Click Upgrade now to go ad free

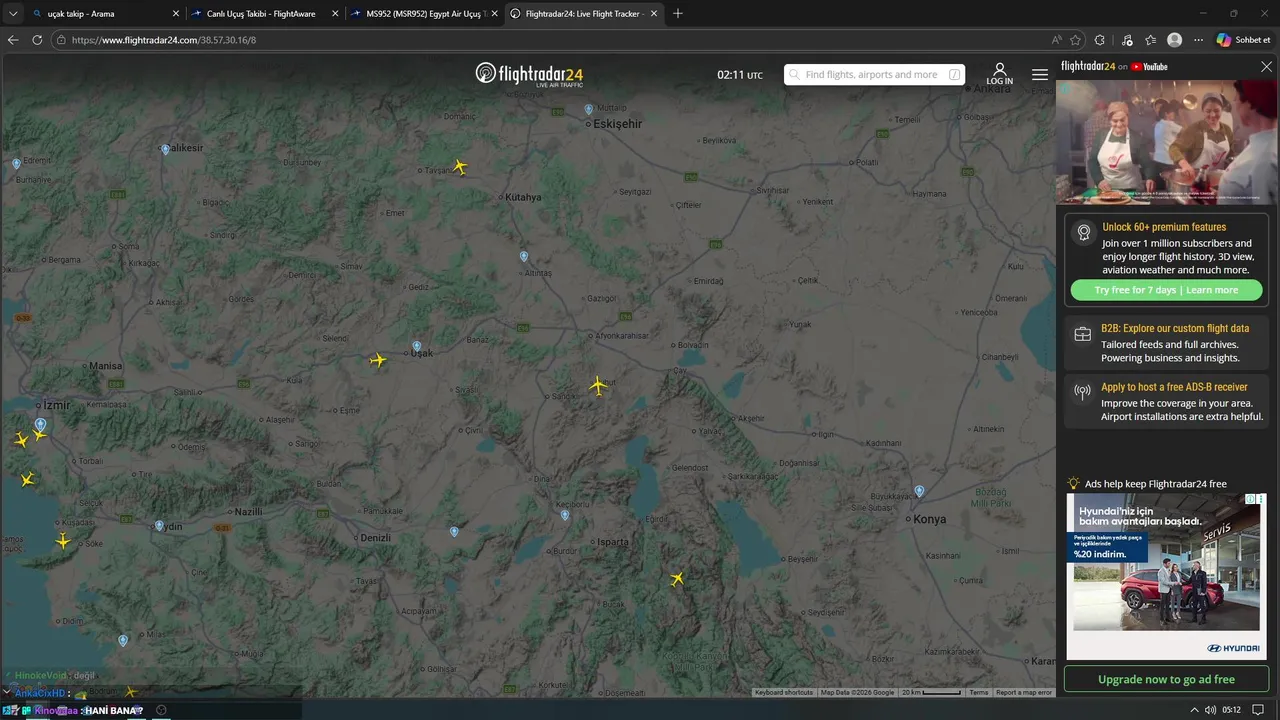click(x=1166, y=679)
